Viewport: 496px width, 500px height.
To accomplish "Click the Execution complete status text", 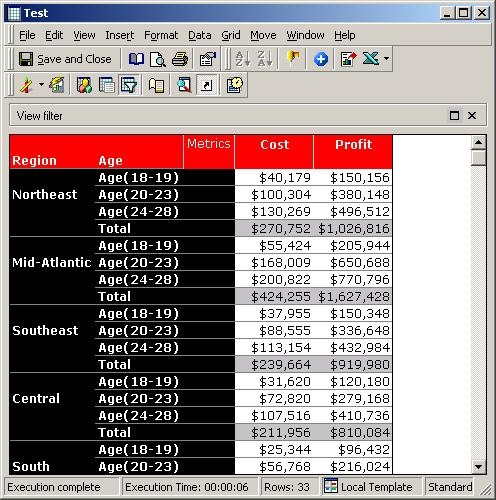I will point(54,487).
